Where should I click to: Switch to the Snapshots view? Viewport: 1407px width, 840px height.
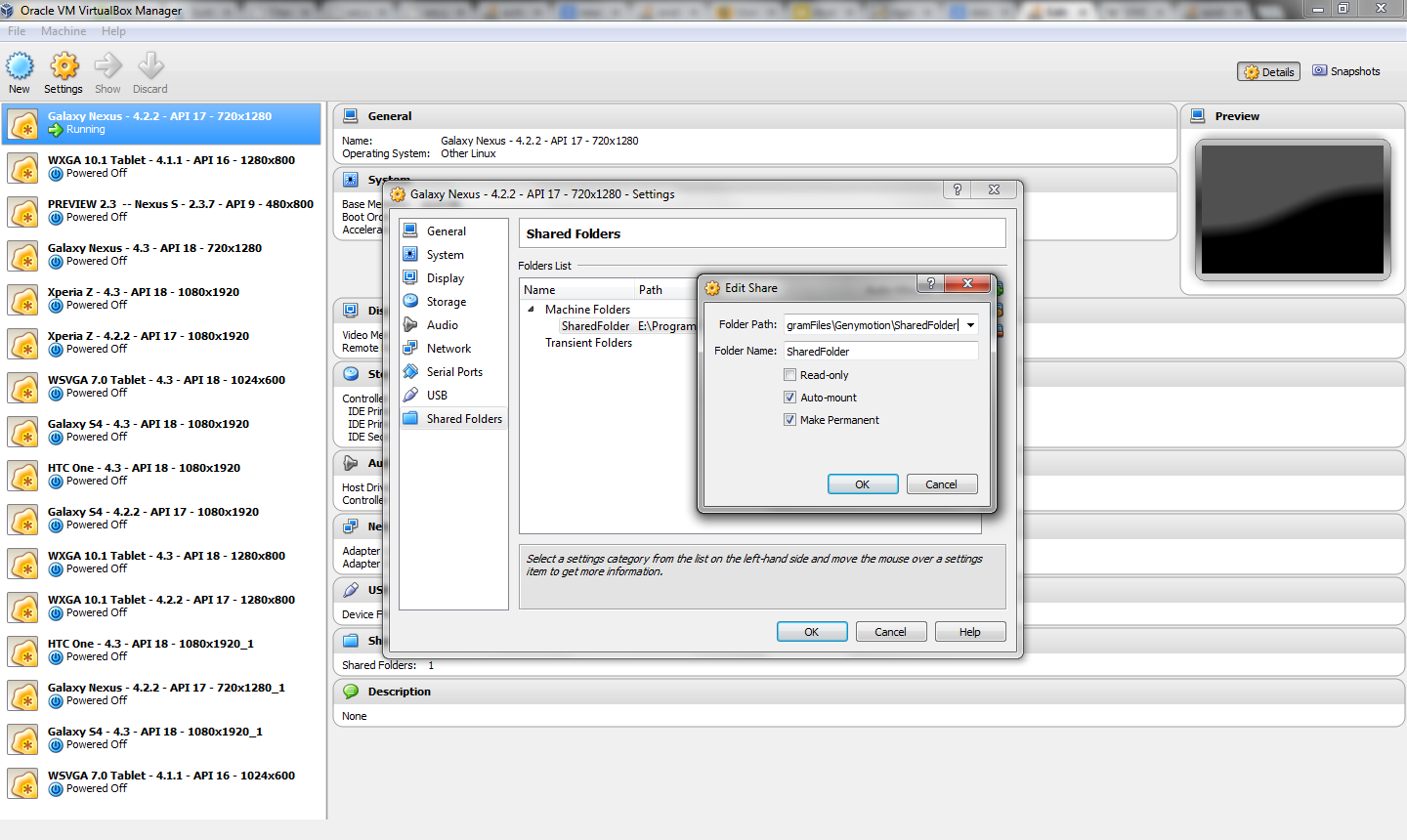coord(1345,71)
